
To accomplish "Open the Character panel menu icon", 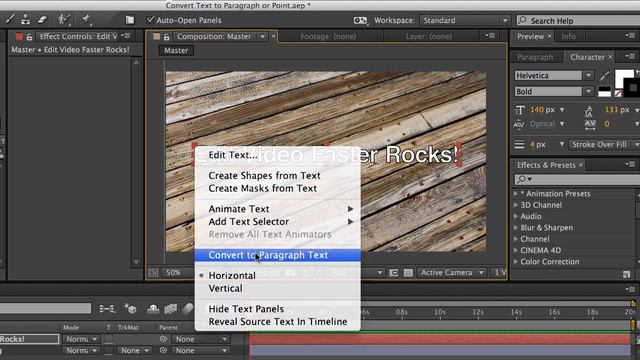I will point(630,56).
